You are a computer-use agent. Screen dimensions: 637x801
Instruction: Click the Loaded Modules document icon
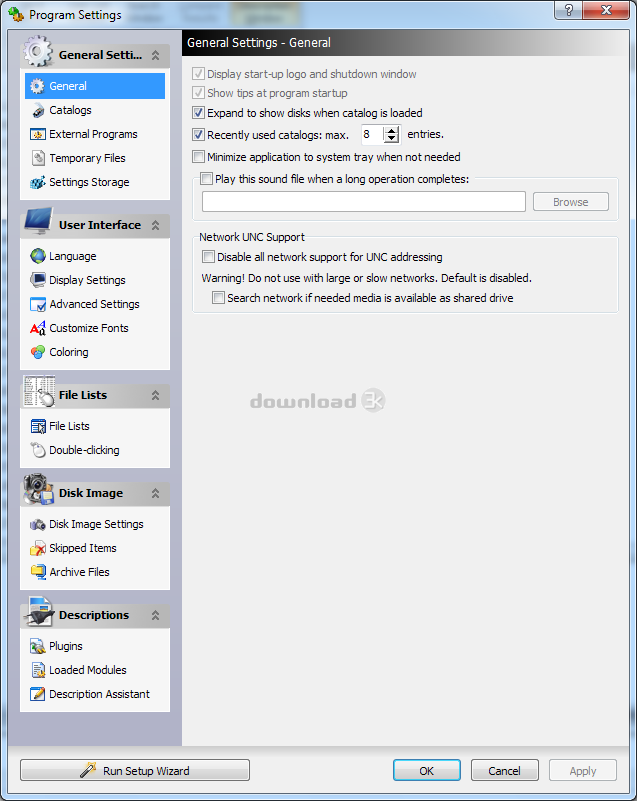[38, 670]
